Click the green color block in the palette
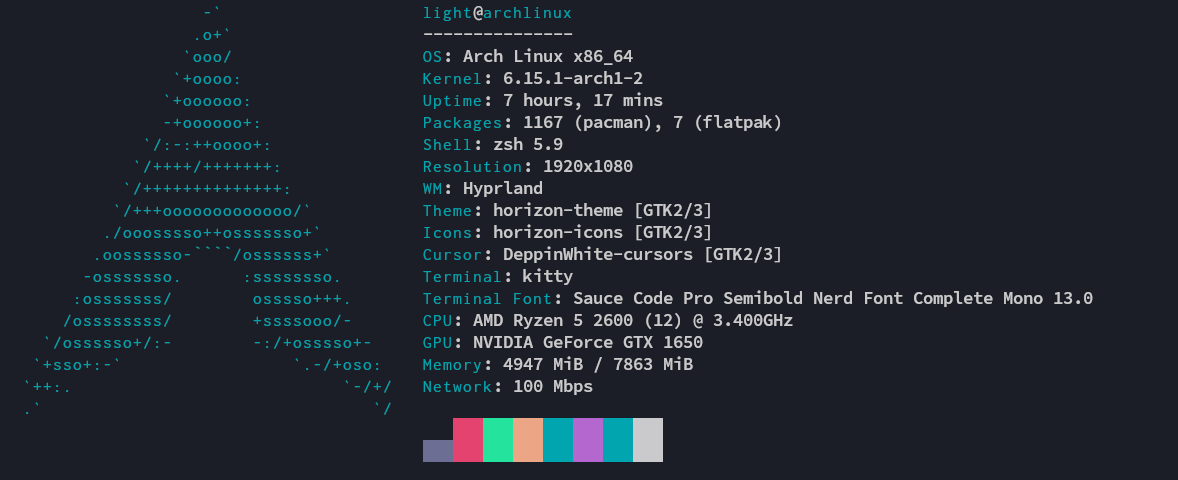The width and height of the screenshot is (1178, 480). coord(498,439)
